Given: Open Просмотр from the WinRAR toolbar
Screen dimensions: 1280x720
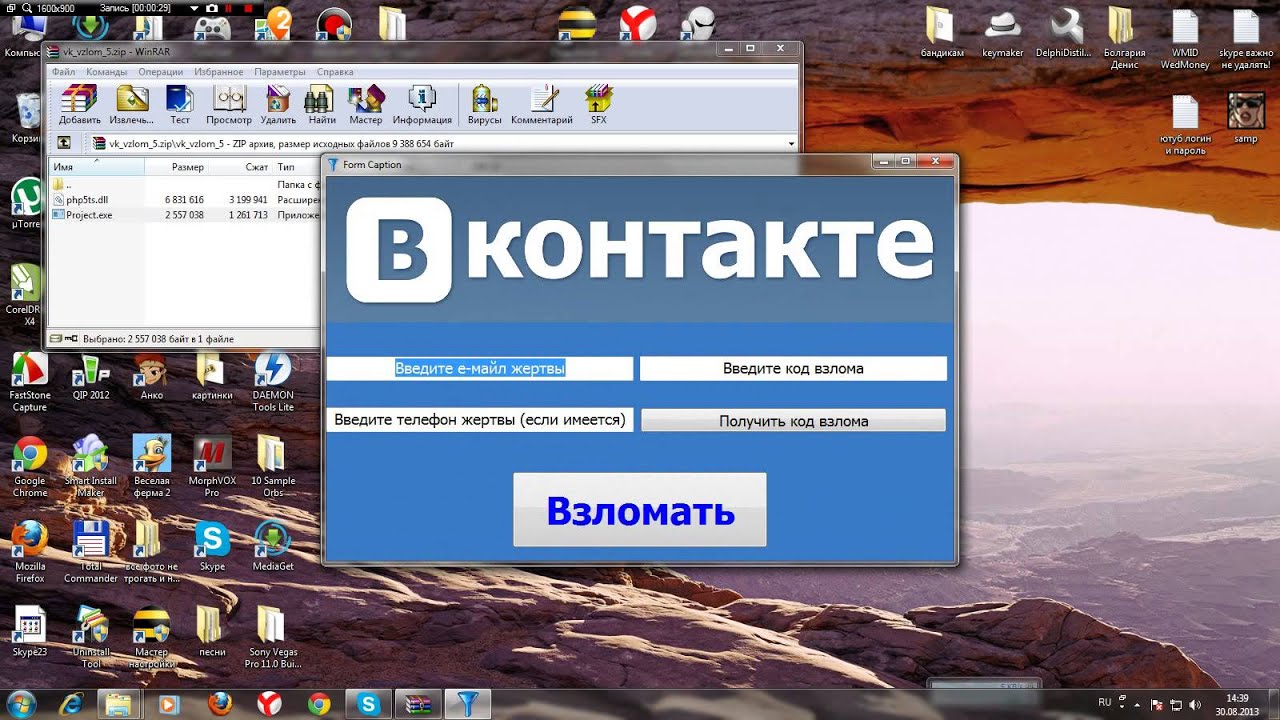Looking at the screenshot, I should 229,104.
